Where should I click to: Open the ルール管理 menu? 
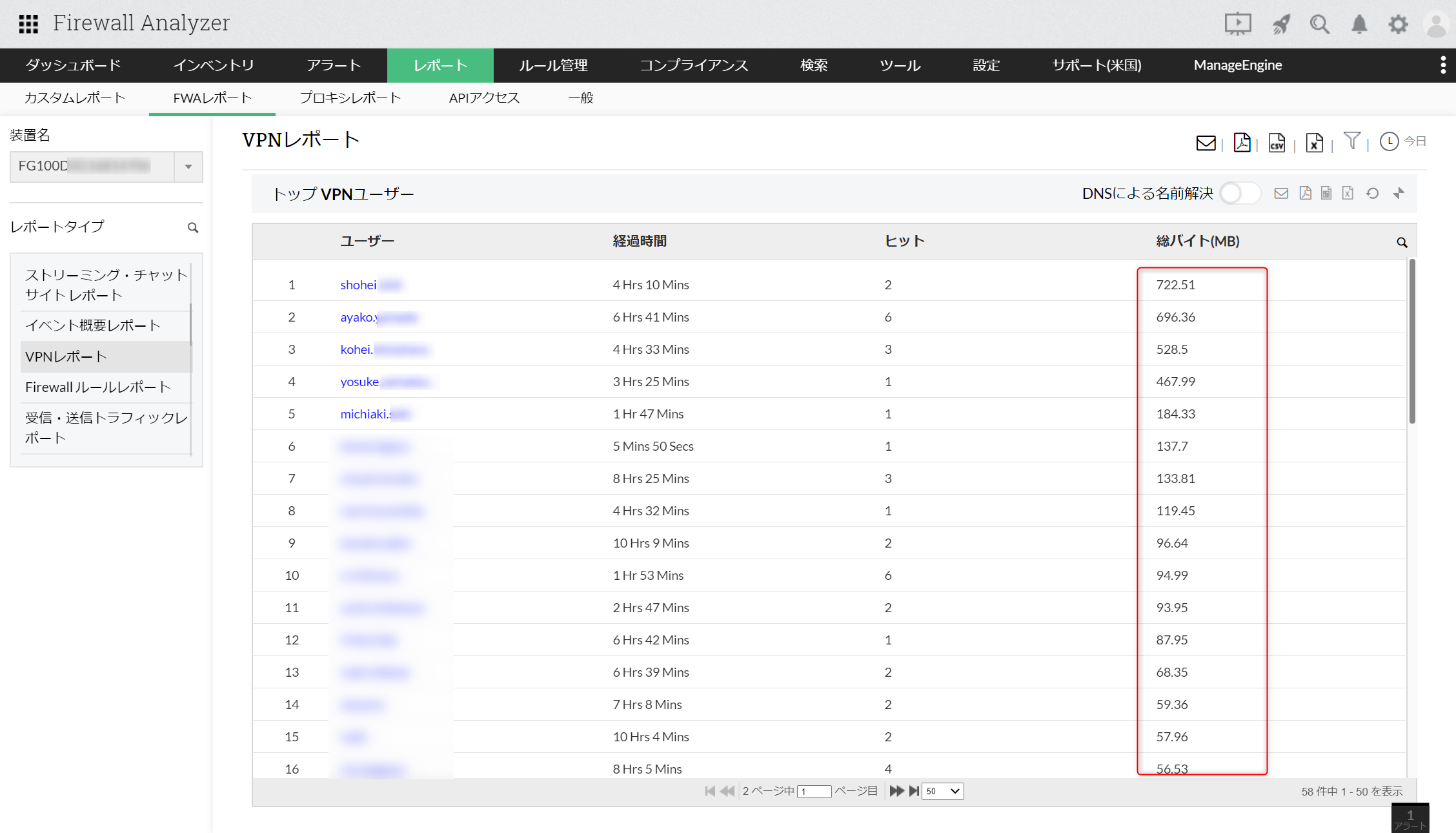pyautogui.click(x=553, y=65)
